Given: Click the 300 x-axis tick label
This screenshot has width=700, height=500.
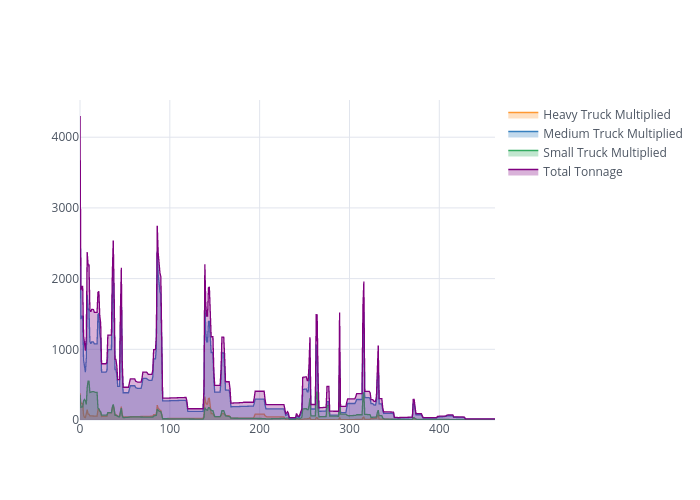Looking at the screenshot, I should click(349, 429).
